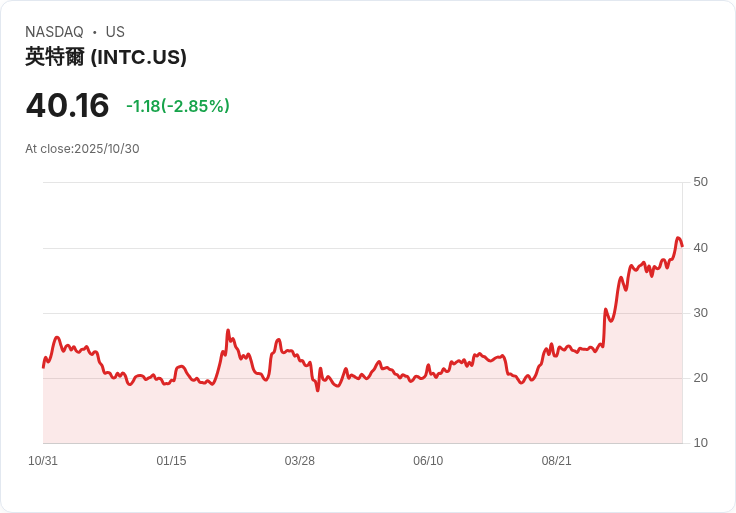Open the 英特爾 (INTC.US) stock title
Viewport: 736px width, 513px height.
click(x=106, y=57)
